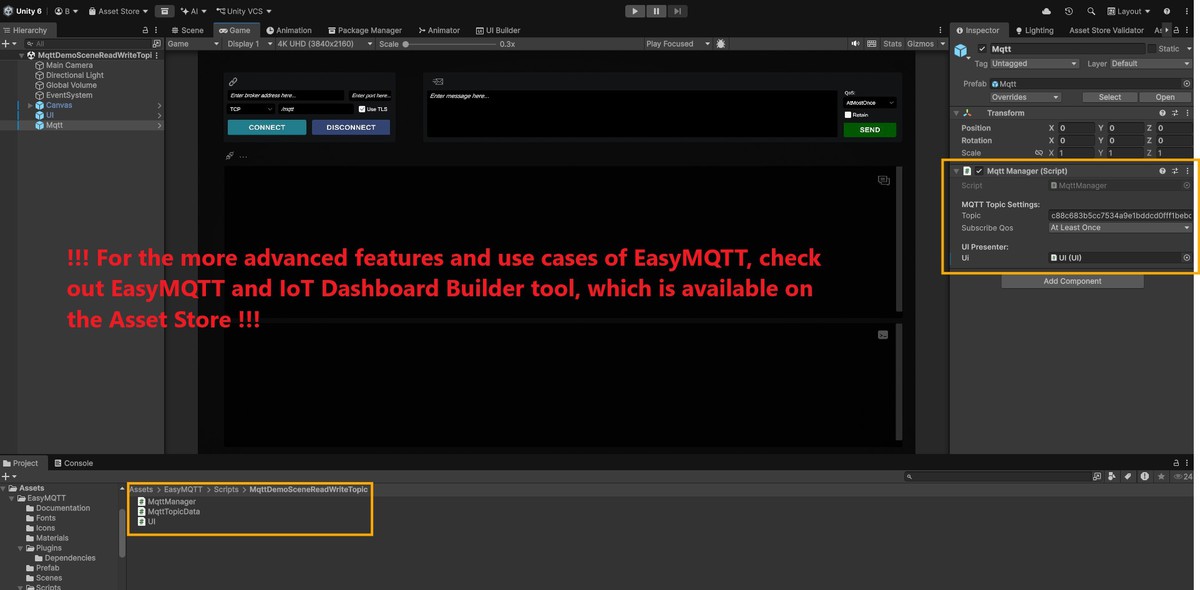Switch to the Package Manager tab
The height and width of the screenshot is (590, 1200).
pyautogui.click(x=364, y=30)
